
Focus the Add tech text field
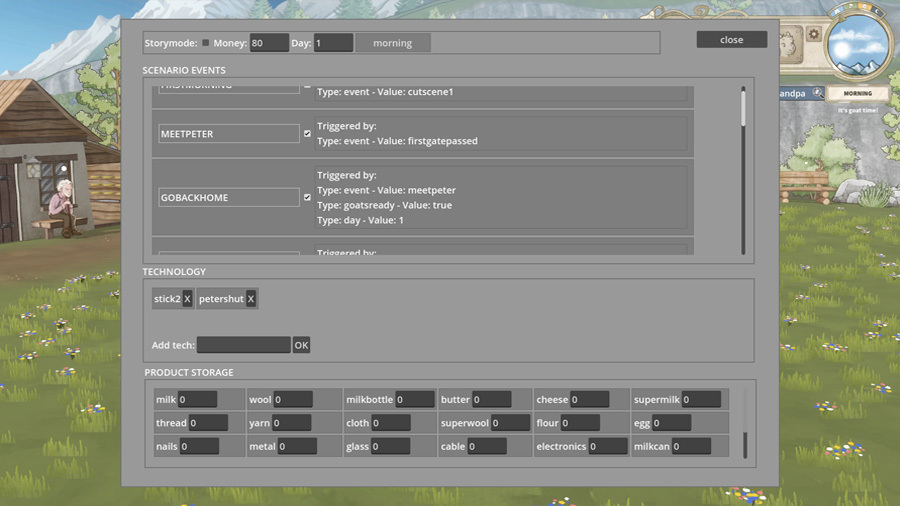244,345
